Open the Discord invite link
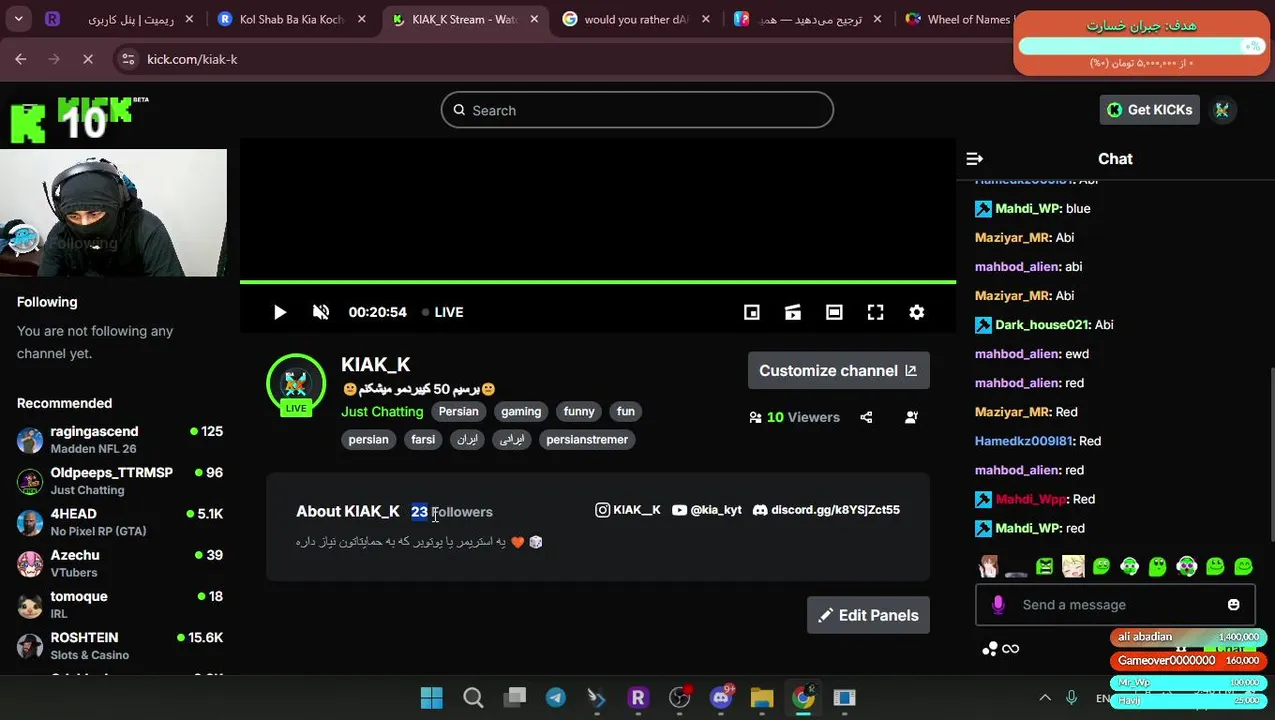Image resolution: width=1275 pixels, height=720 pixels. pos(826,510)
